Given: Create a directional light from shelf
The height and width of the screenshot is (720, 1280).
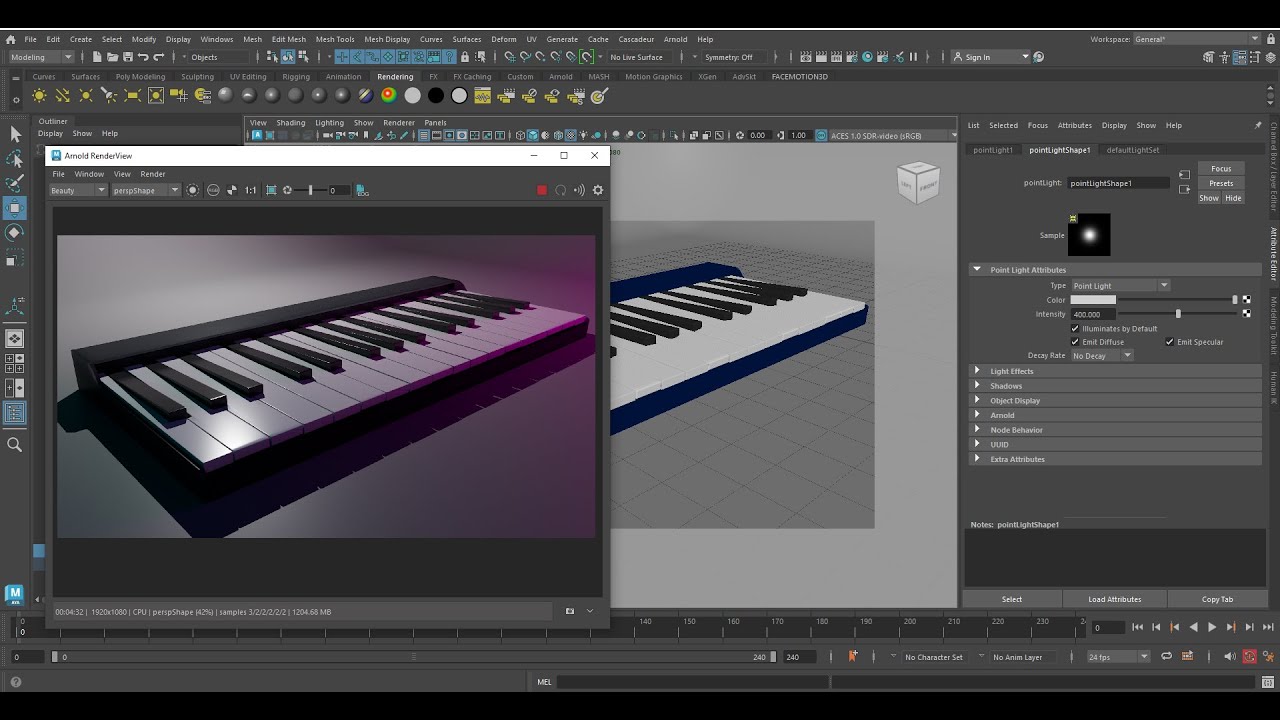Looking at the screenshot, I should coord(62,96).
